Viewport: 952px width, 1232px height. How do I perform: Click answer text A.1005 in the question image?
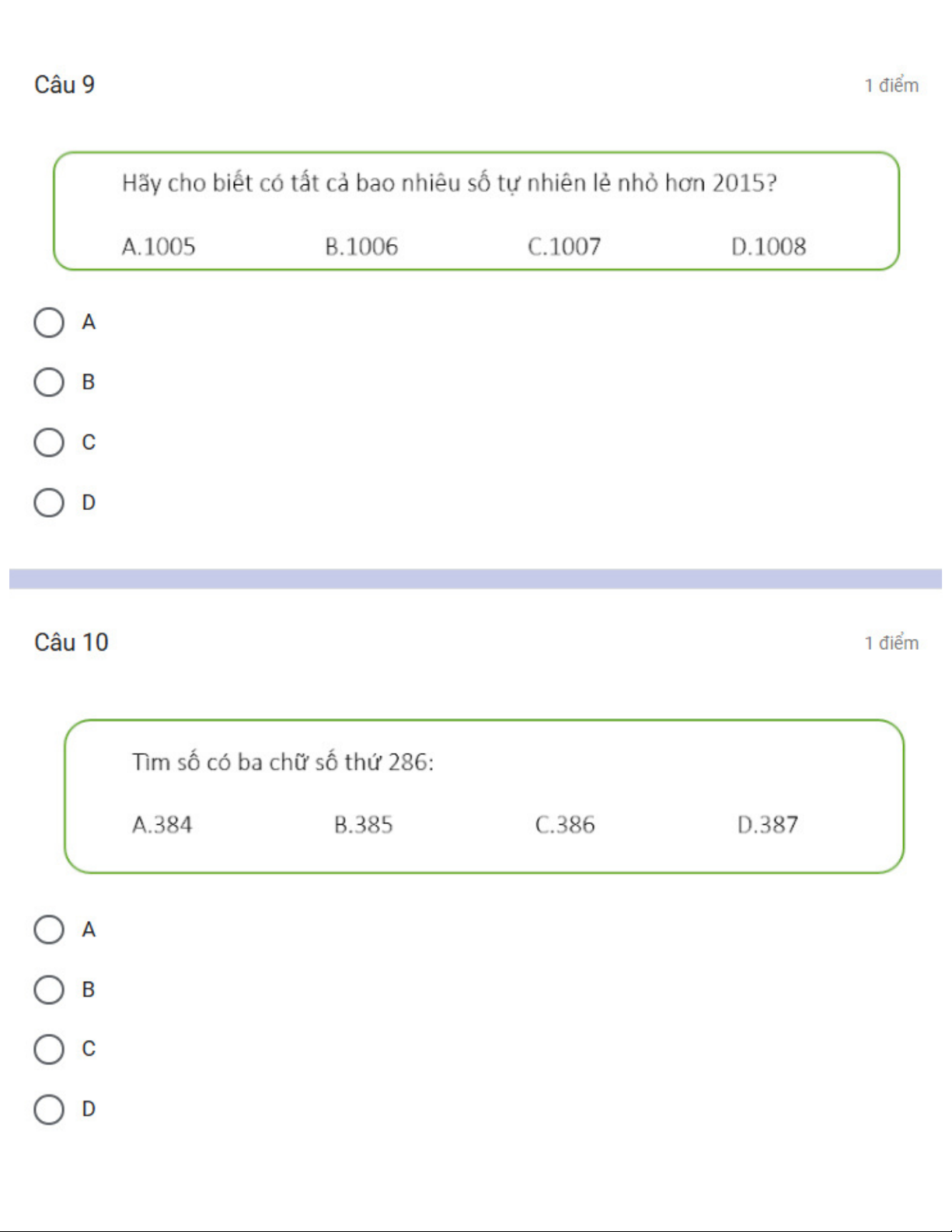point(159,247)
